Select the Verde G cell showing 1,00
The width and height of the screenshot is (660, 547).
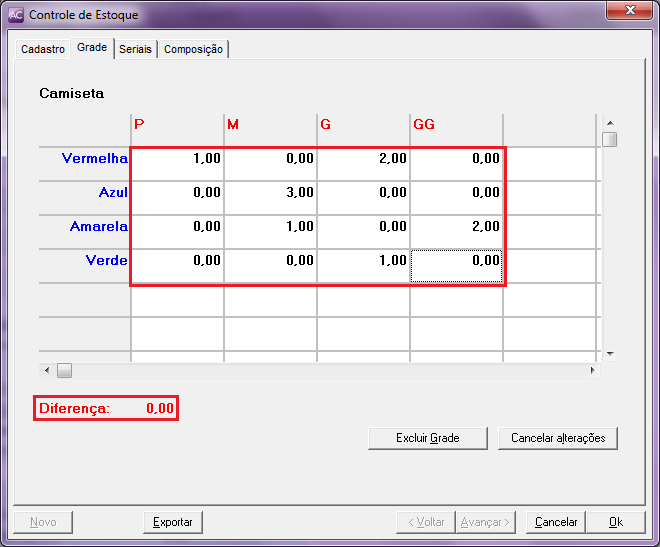tap(363, 261)
